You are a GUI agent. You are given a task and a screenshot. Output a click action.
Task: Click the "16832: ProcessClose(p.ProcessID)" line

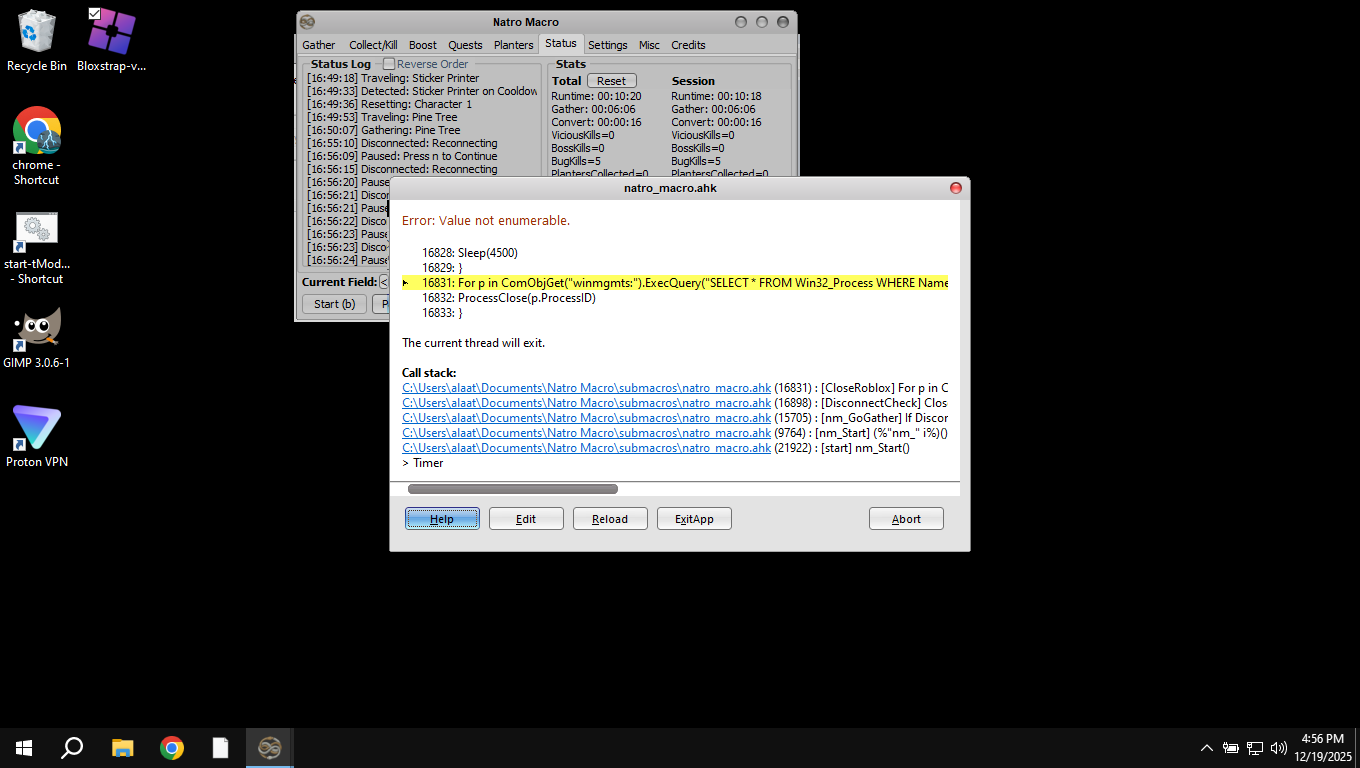(x=509, y=298)
